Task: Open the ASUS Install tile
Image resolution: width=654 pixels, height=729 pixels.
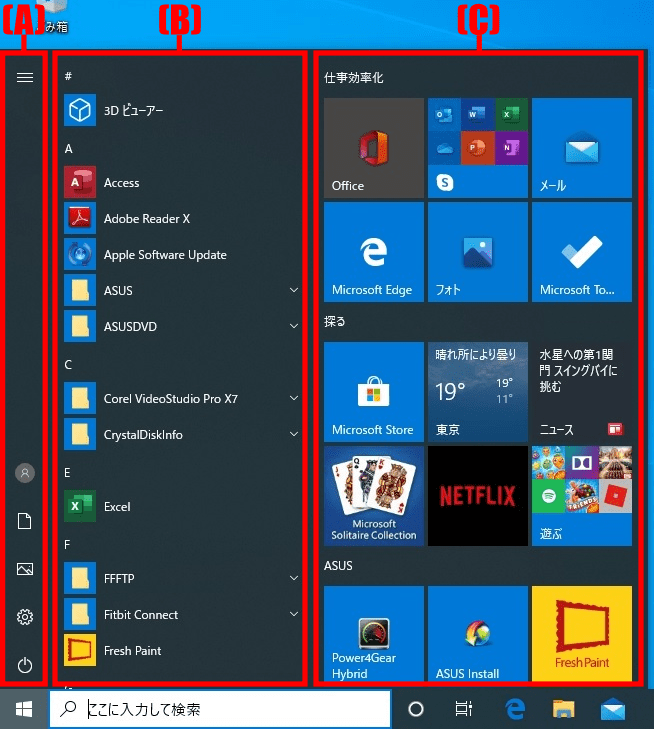Action: point(478,634)
